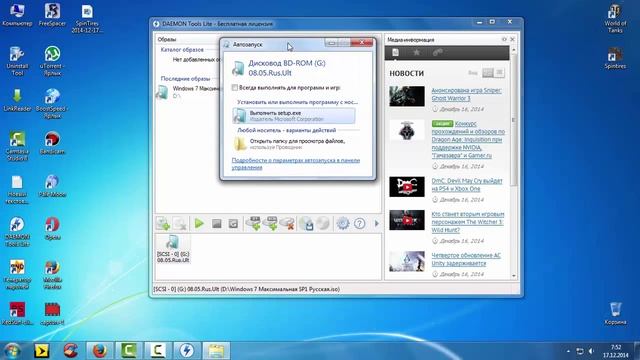Click the Make disc image icon

point(307,223)
